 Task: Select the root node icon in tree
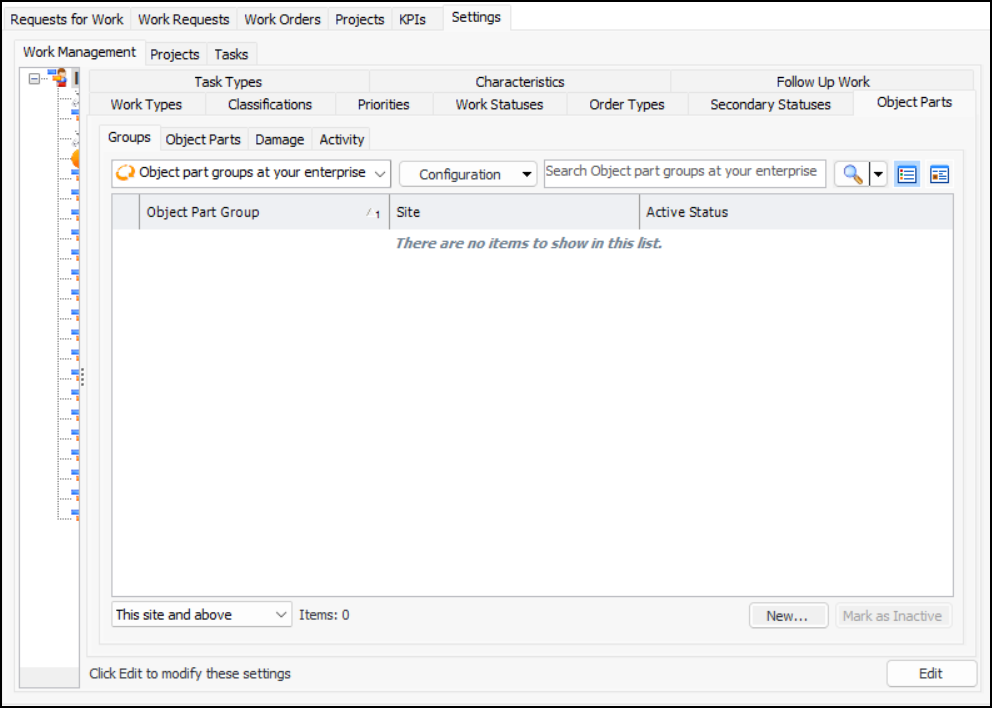pyautogui.click(x=60, y=78)
